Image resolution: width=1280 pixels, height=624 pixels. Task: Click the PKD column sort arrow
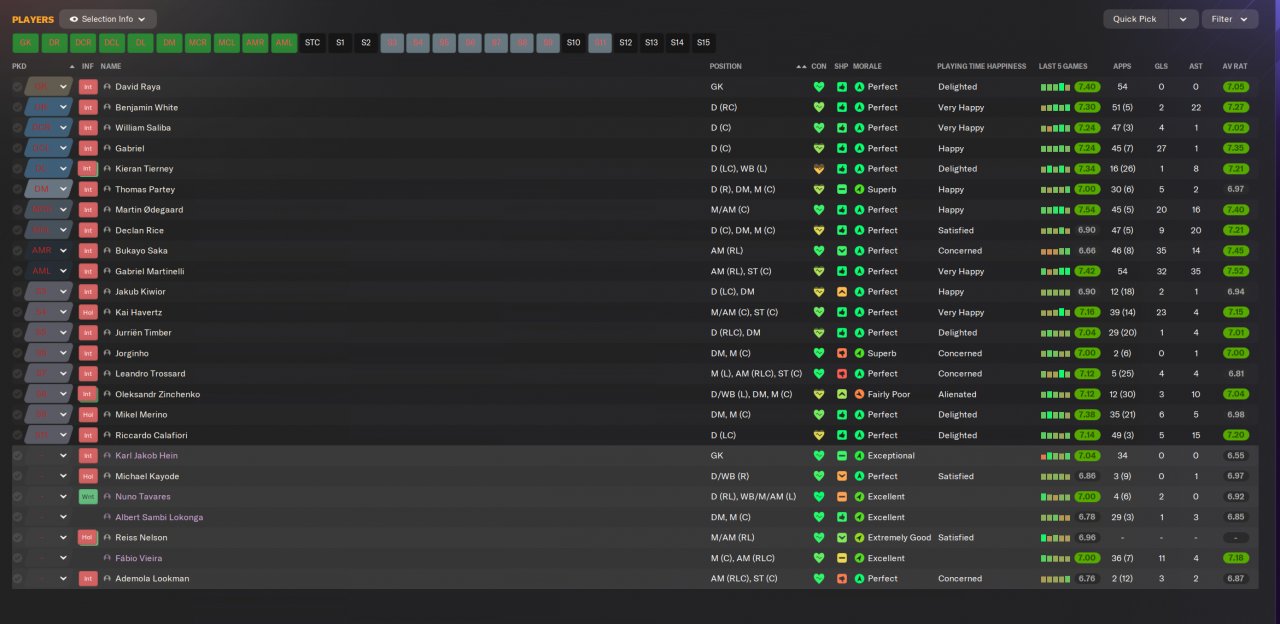point(71,66)
